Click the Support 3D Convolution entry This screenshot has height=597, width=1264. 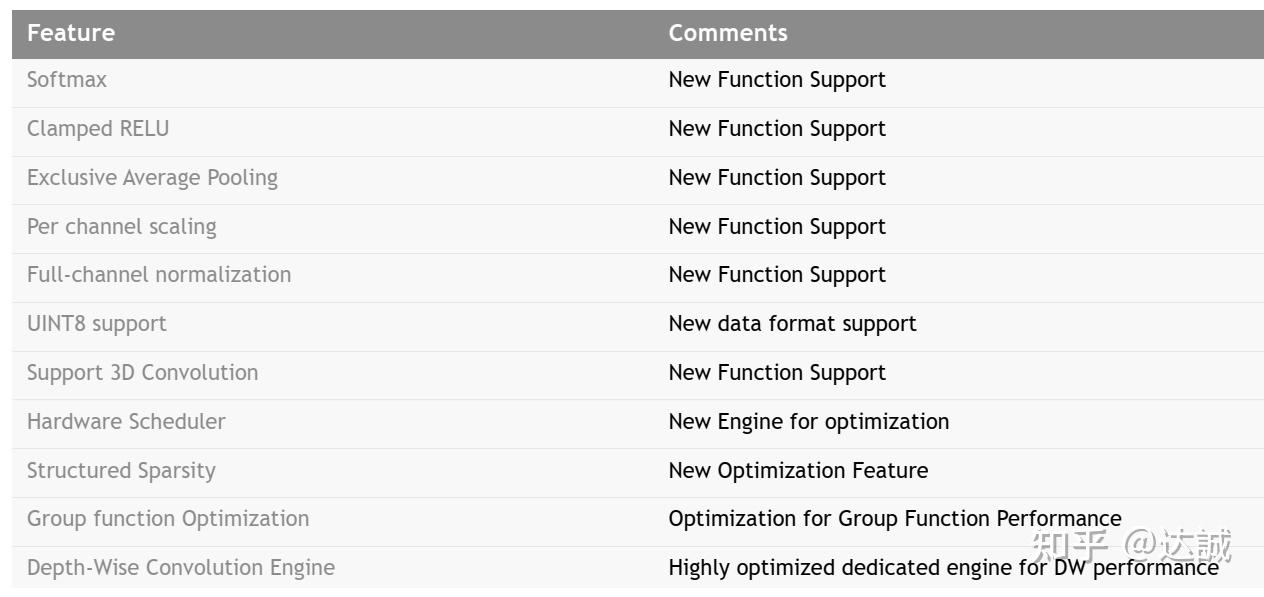(142, 373)
